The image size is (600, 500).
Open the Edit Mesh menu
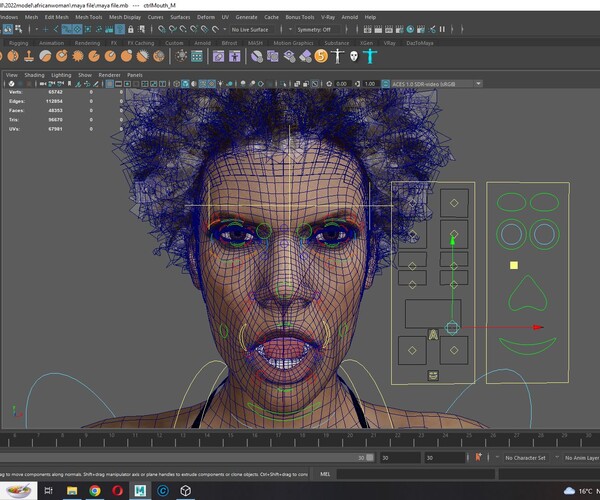pyautogui.click(x=57, y=17)
